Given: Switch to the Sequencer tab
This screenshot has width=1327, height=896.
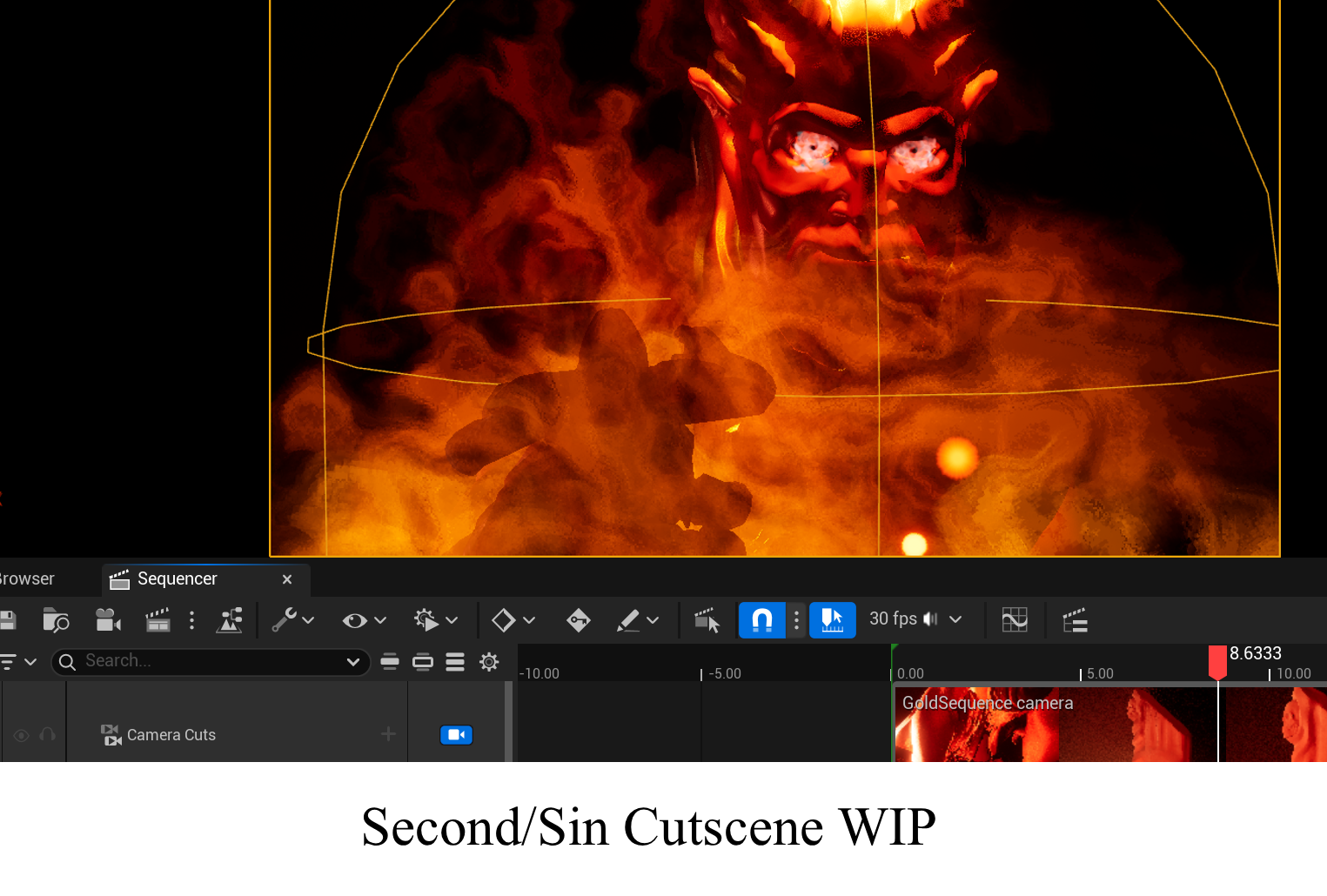Looking at the screenshot, I should 178,579.
